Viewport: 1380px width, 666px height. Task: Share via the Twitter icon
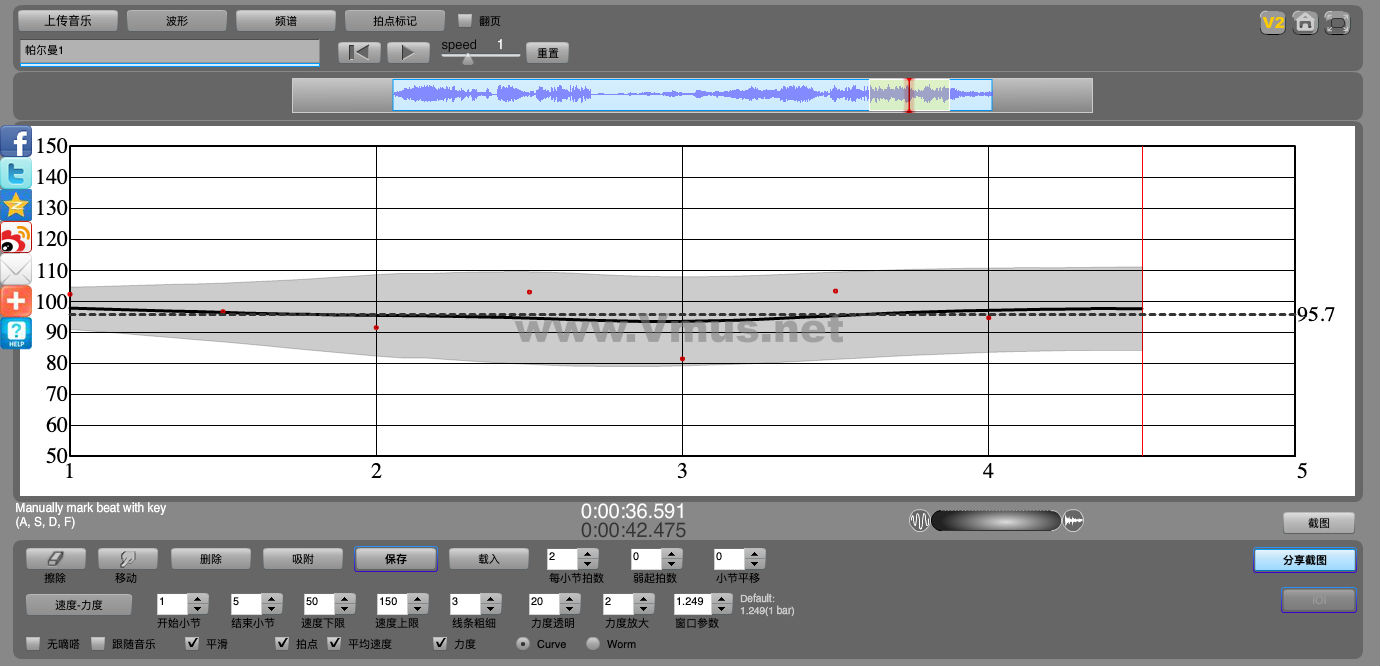(16, 174)
